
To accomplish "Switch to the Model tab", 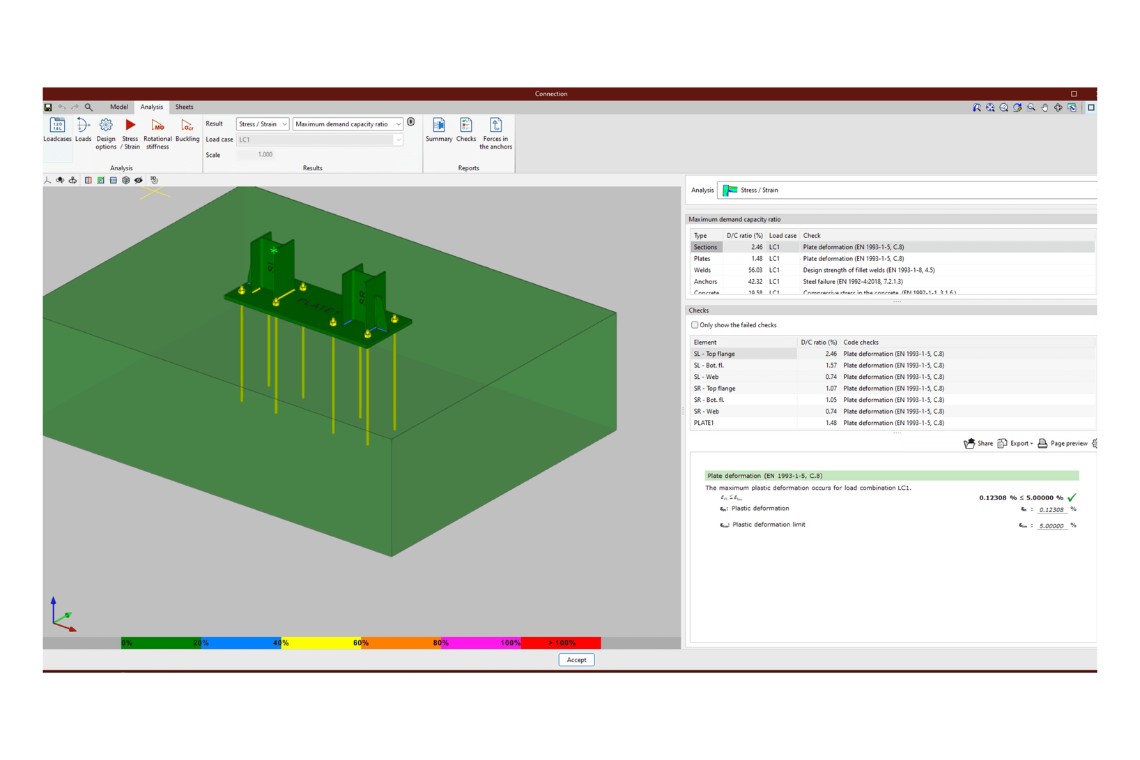I will tap(119, 107).
